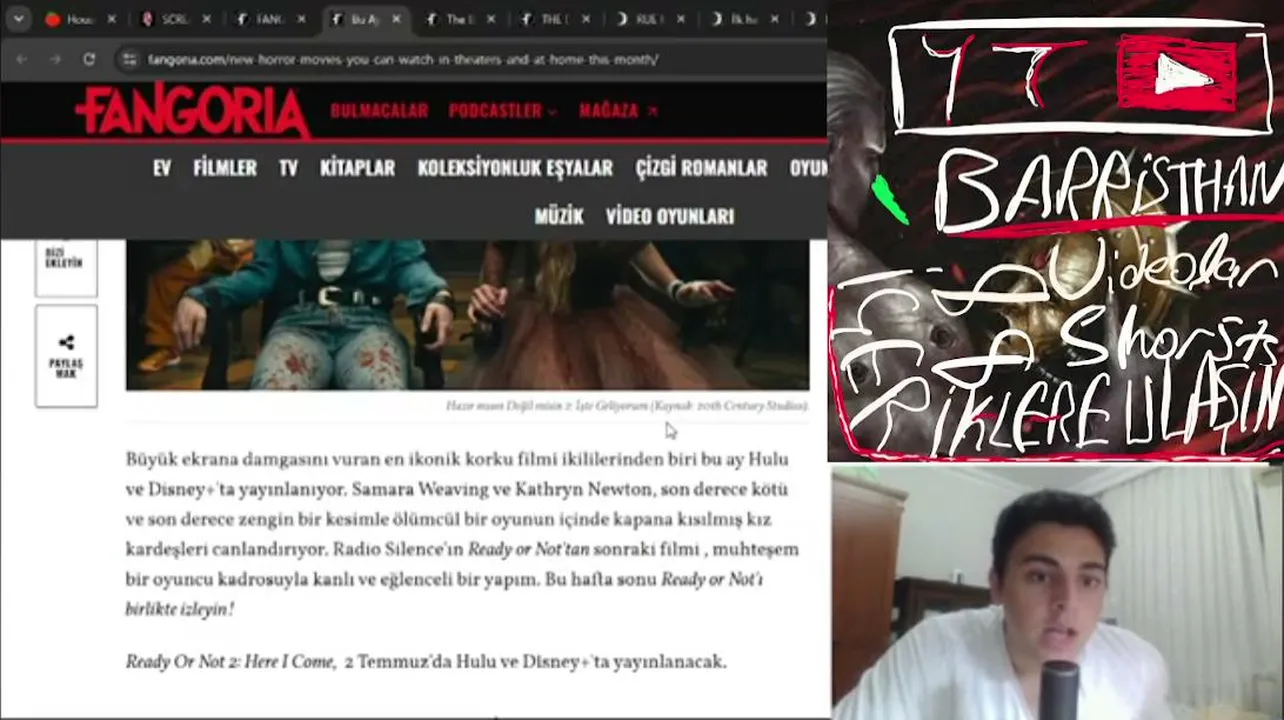Open the BULMACALAR link
Viewport: 1284px width, 720px height.
click(379, 111)
